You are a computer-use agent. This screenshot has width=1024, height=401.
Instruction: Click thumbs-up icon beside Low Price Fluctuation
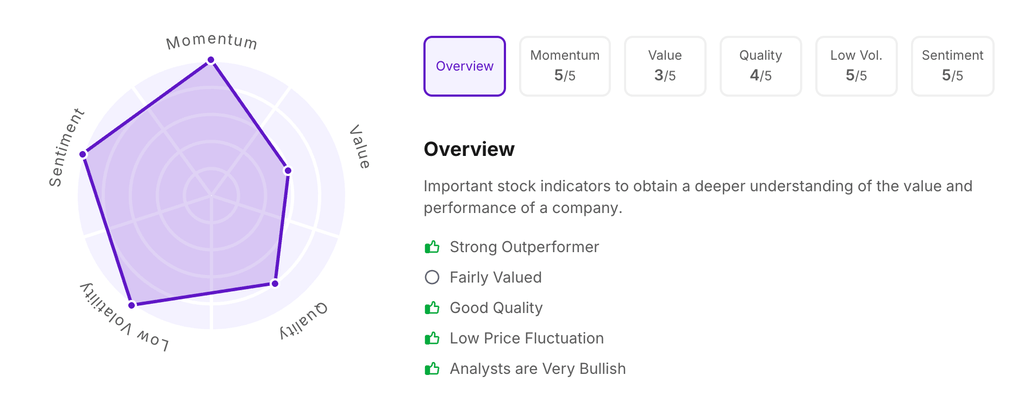pos(432,338)
